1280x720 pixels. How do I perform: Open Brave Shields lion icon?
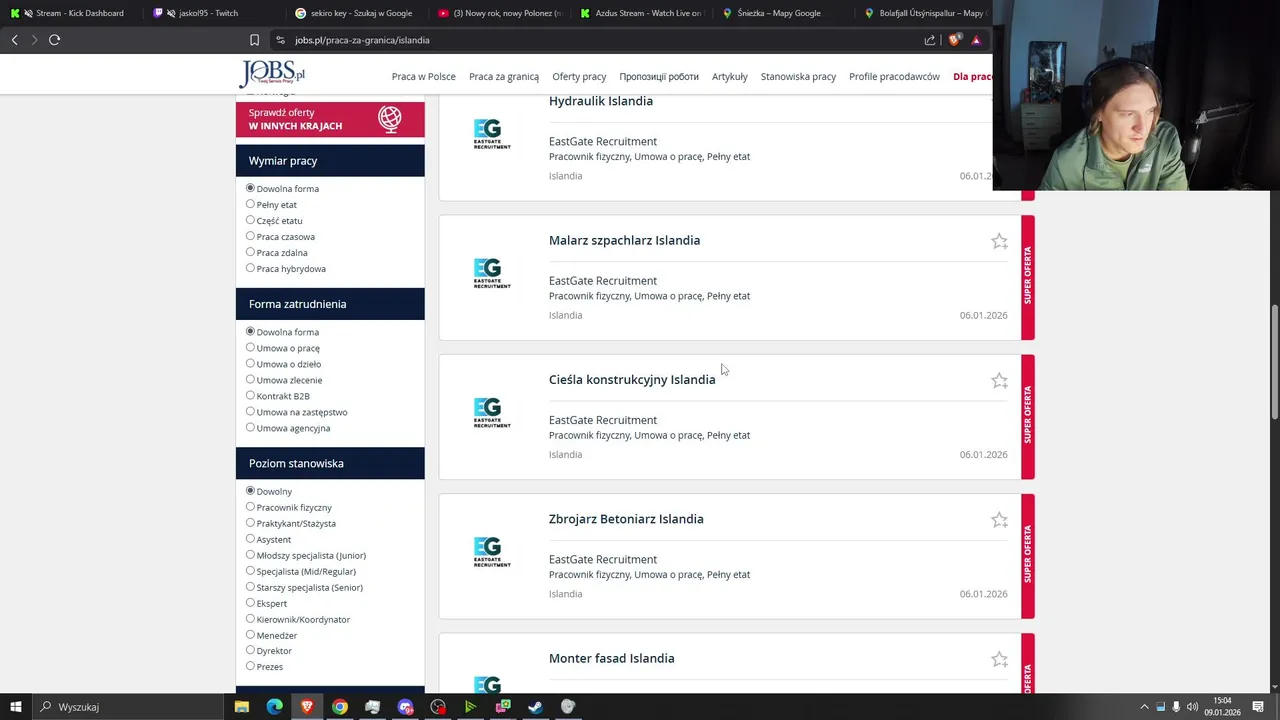[954, 40]
